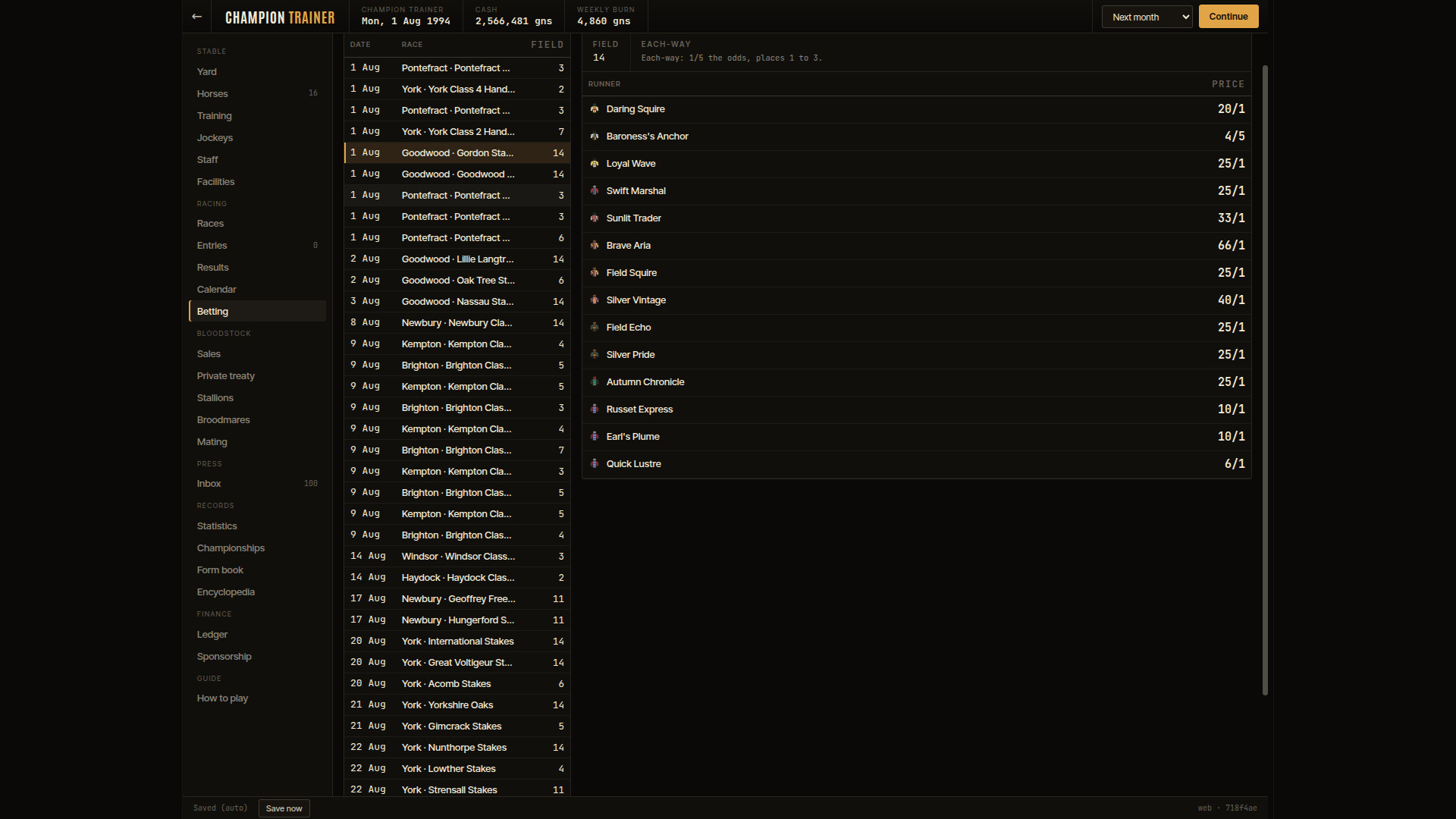Viewport: 1456px width, 819px height.
Task: Click Swift Marshal's silks icon
Action: tap(595, 191)
